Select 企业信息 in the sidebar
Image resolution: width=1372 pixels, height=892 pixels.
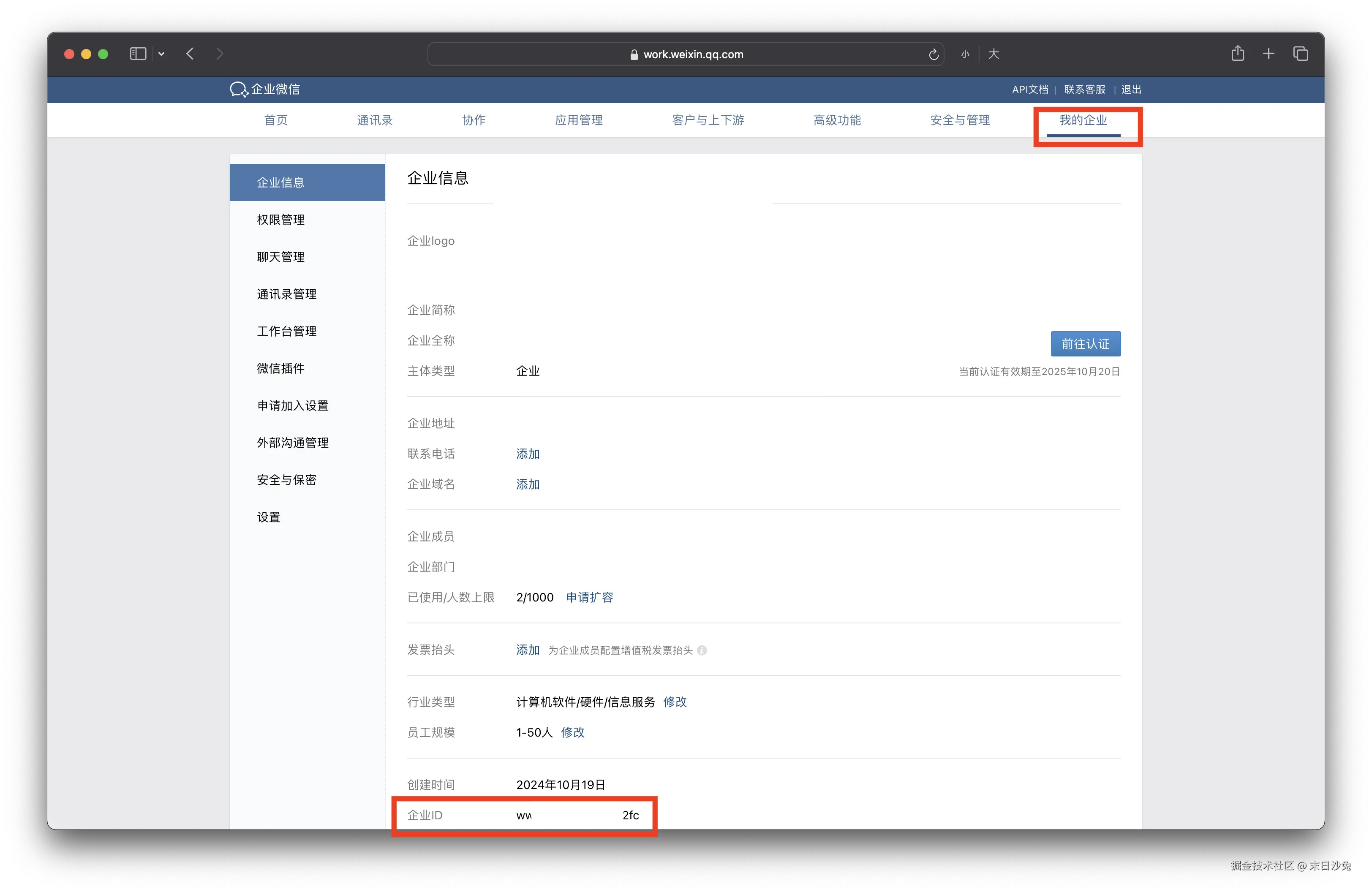(307, 182)
